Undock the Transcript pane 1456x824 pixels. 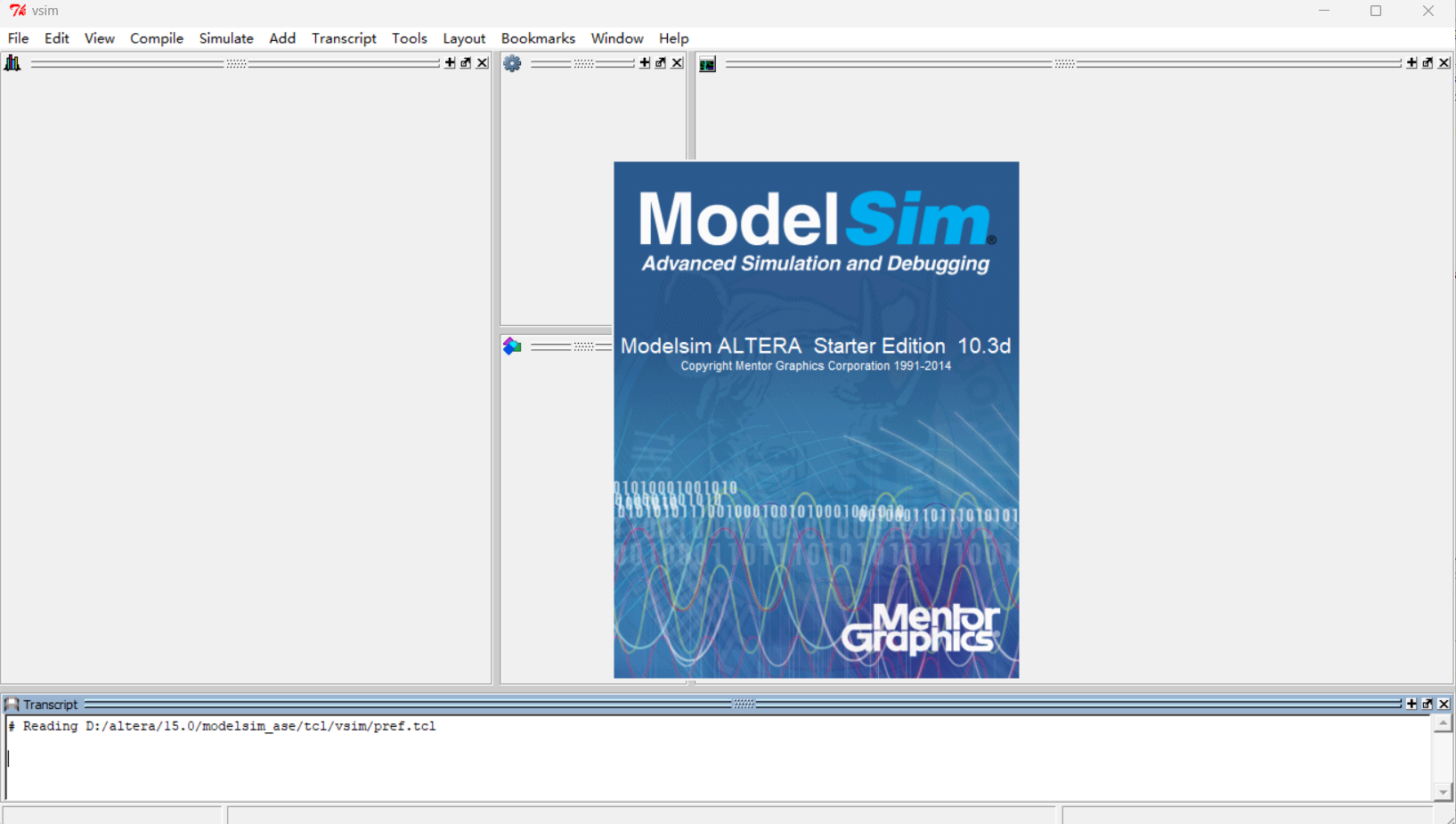coord(1428,704)
